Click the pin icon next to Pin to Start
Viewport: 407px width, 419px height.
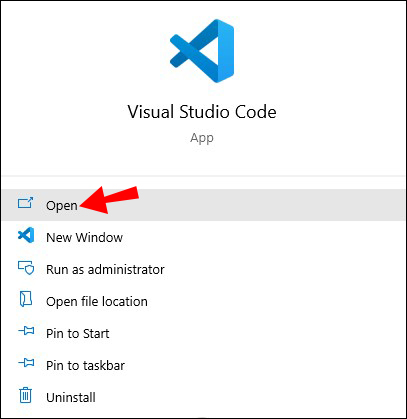coord(26,331)
